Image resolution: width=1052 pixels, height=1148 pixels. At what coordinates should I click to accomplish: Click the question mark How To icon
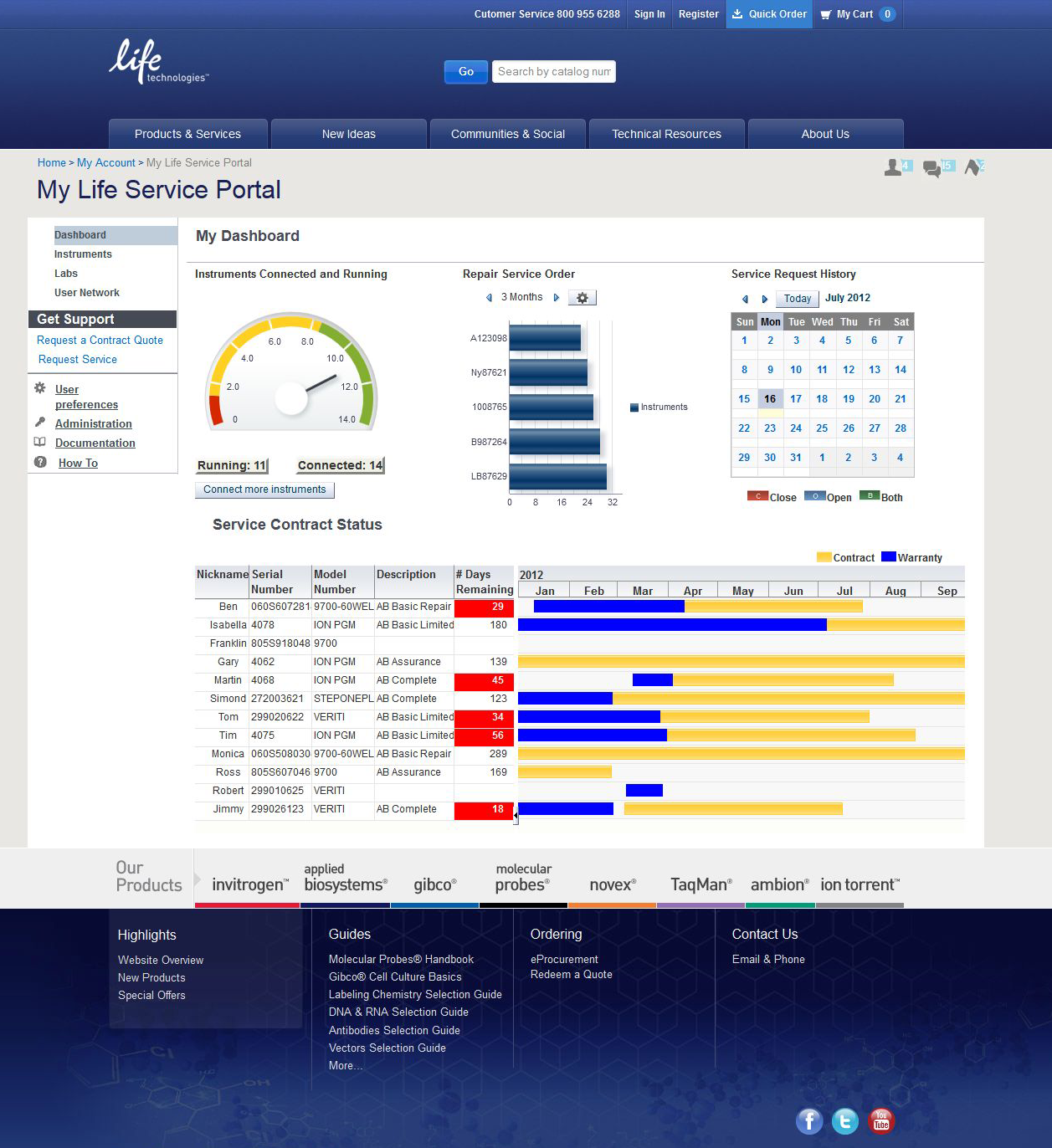tap(40, 463)
